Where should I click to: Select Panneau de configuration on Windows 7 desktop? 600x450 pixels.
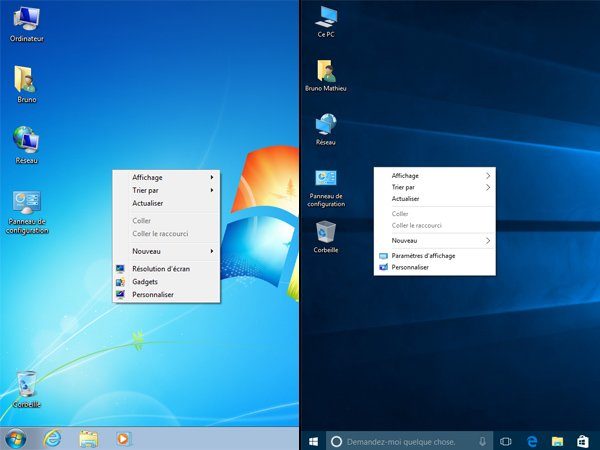(27, 212)
